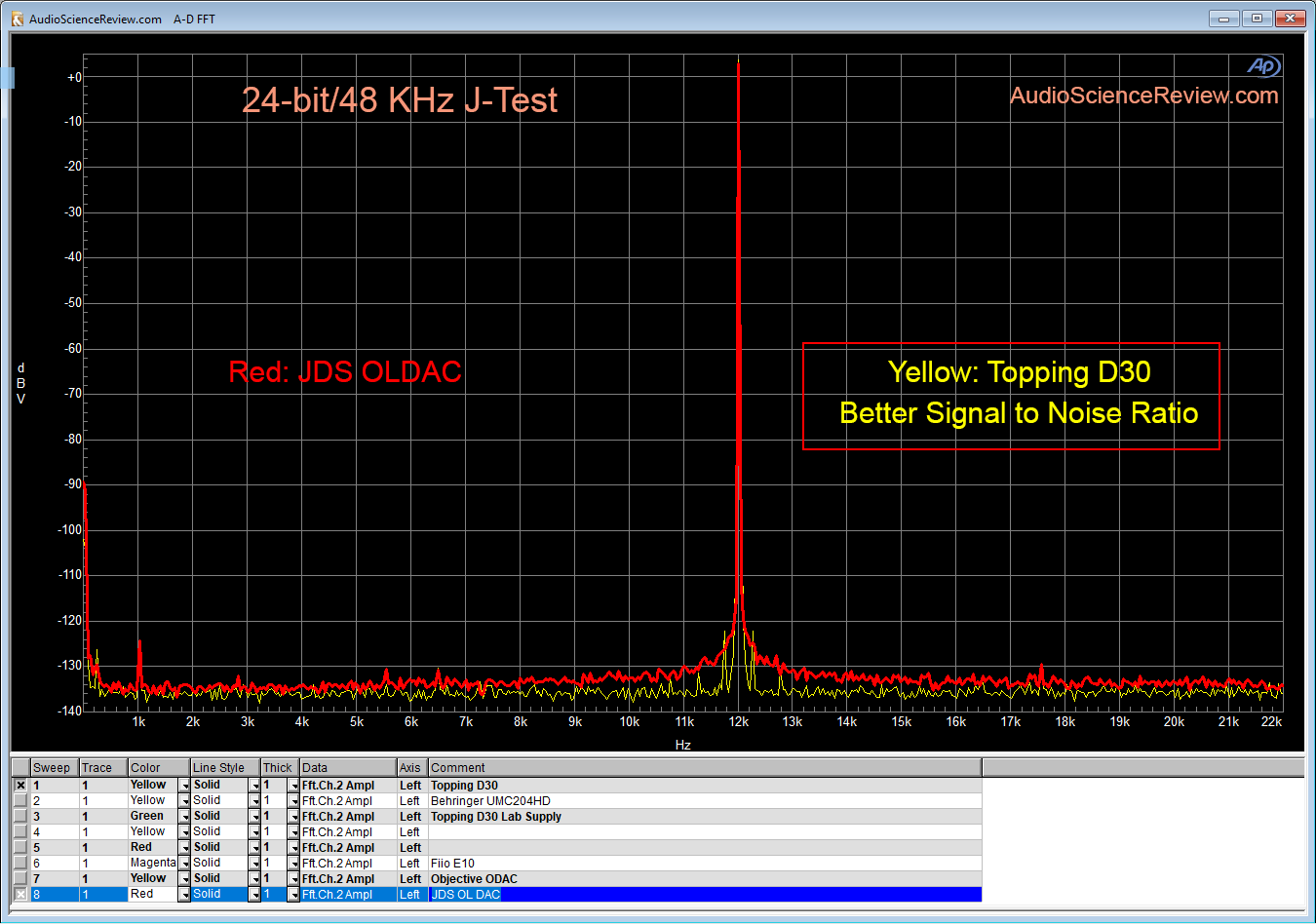Open the Color dropdown for the JDS OL DAC row

pos(184,894)
